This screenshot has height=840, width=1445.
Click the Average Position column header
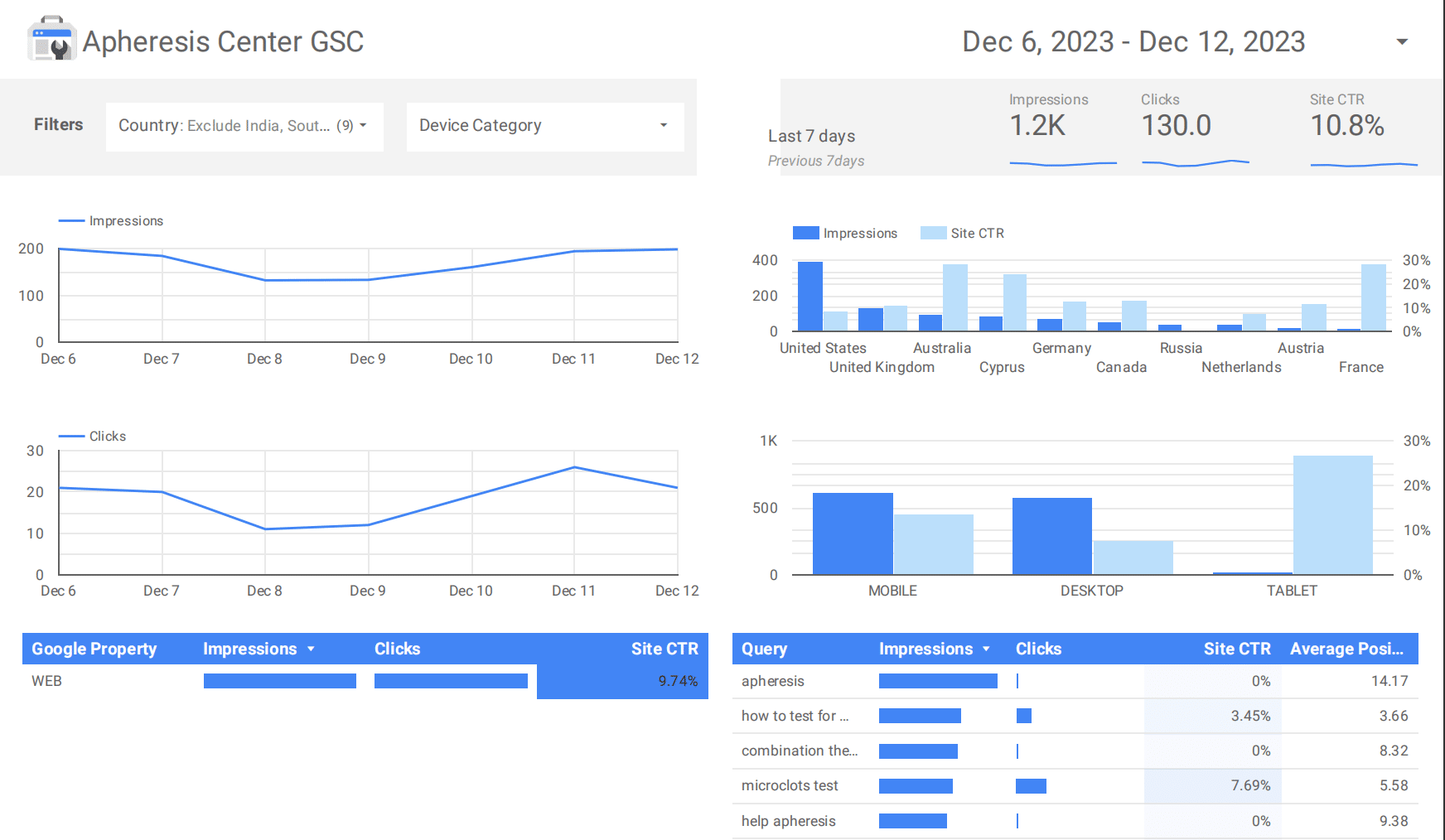pyautogui.click(x=1346, y=649)
